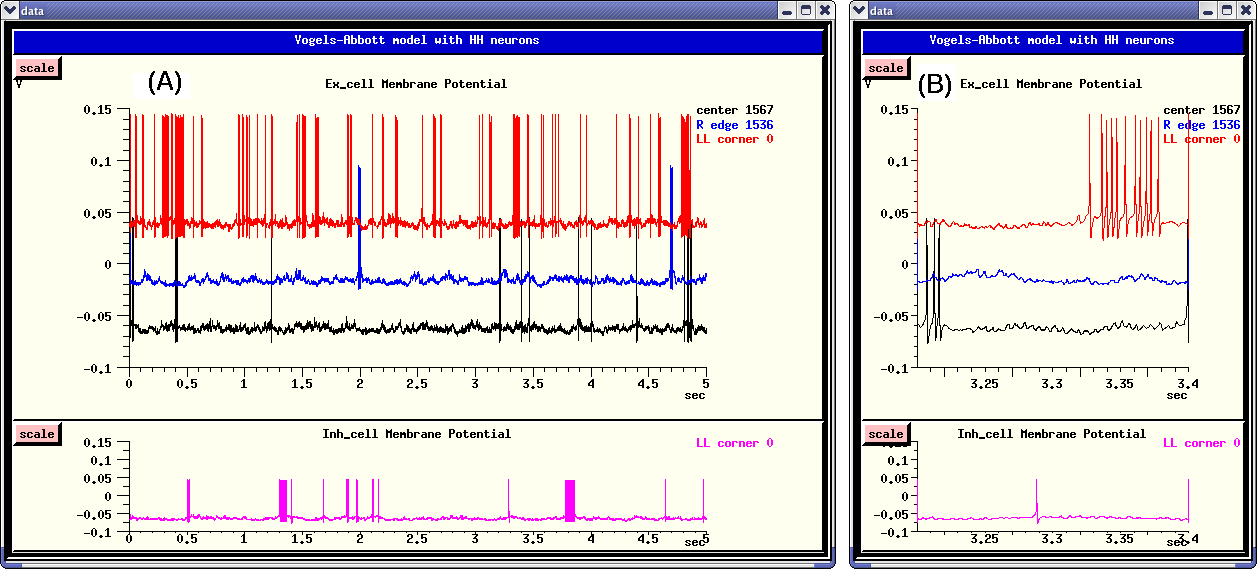Select magenta 'LL corner 0' legend in left window
The height and width of the screenshot is (570, 1260).
tap(734, 443)
